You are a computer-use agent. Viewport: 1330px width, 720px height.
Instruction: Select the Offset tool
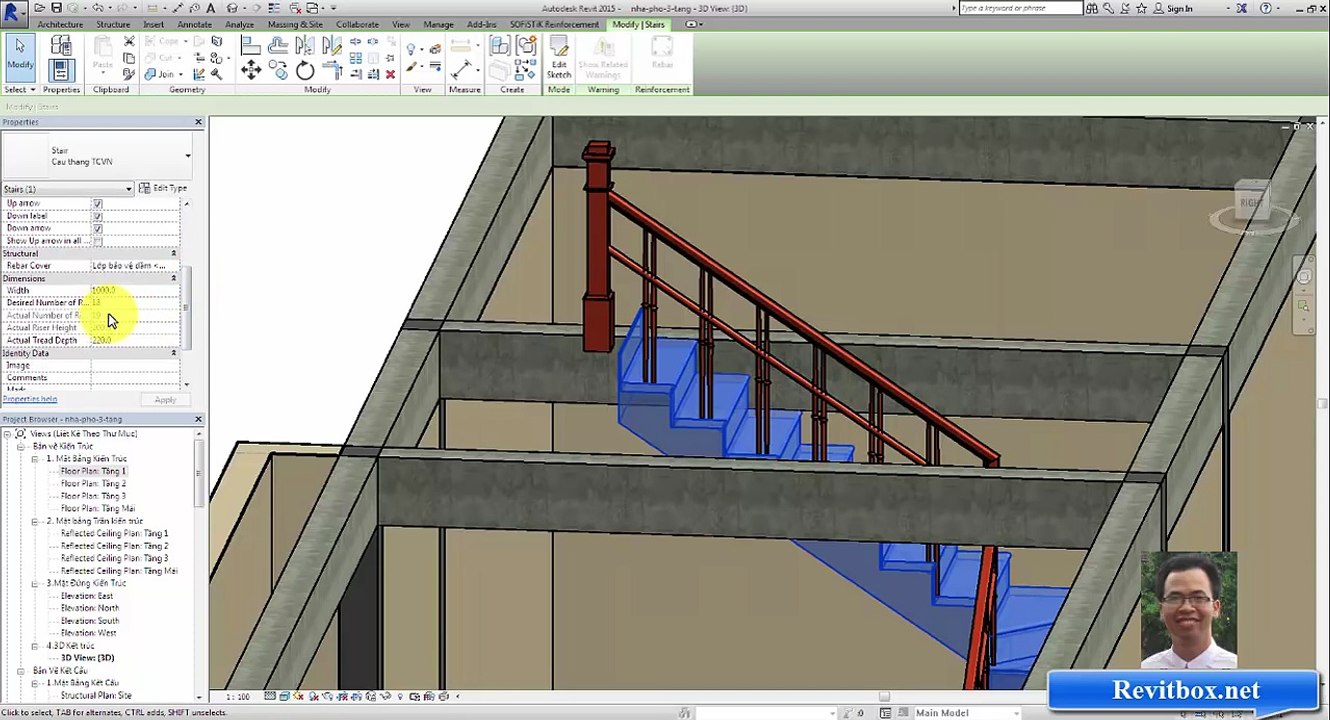278,45
